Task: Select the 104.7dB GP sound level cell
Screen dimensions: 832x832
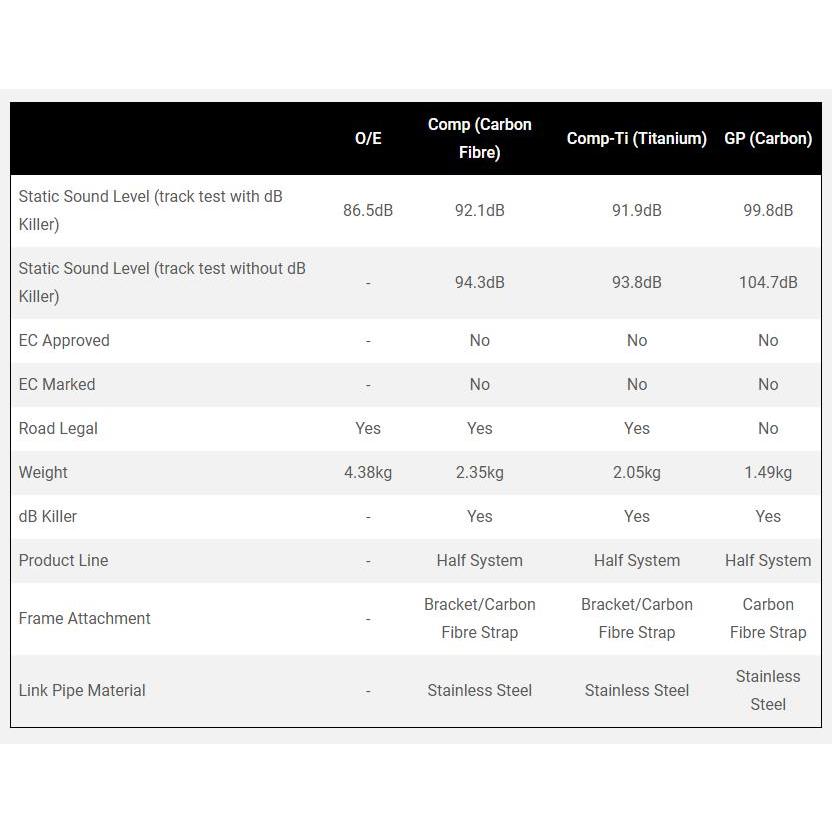Action: pos(768,282)
